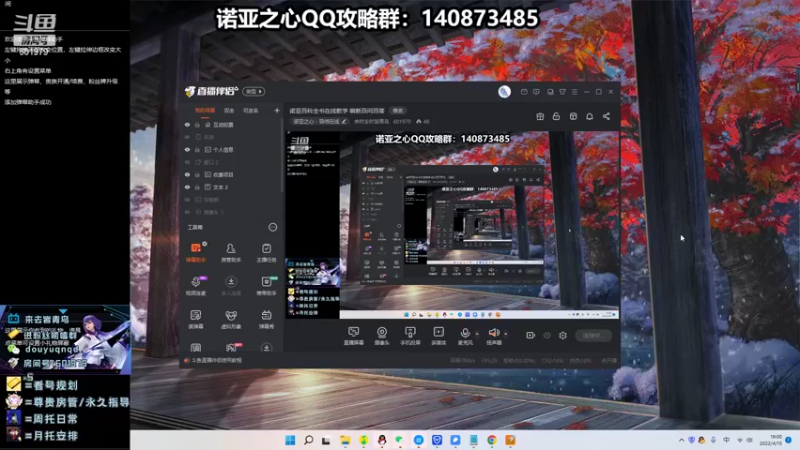The image size is (800, 450).
Task: Toggle the eye of the row above 文本 2
Action: click(187, 174)
